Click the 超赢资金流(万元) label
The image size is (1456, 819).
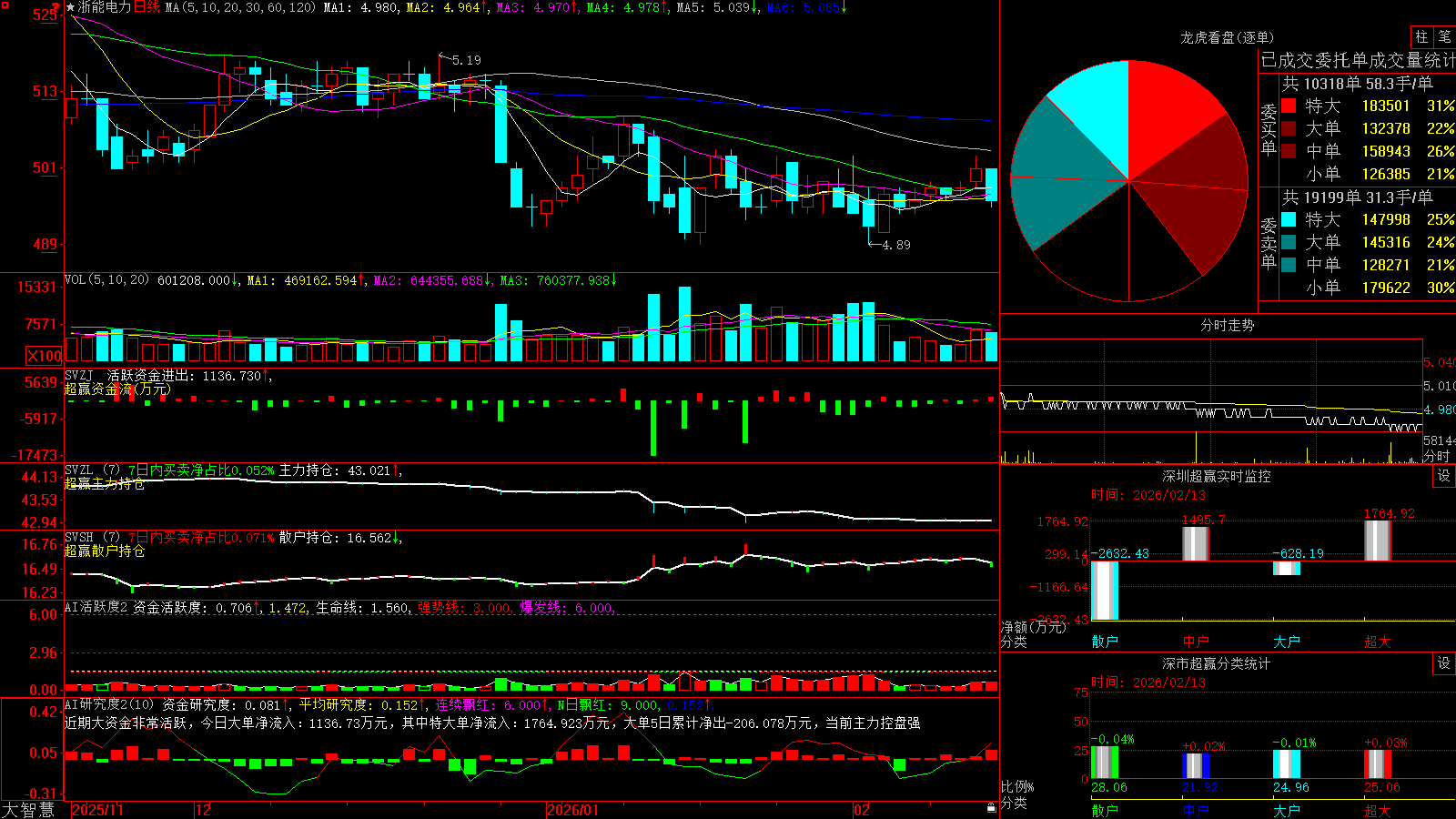pyautogui.click(x=117, y=389)
